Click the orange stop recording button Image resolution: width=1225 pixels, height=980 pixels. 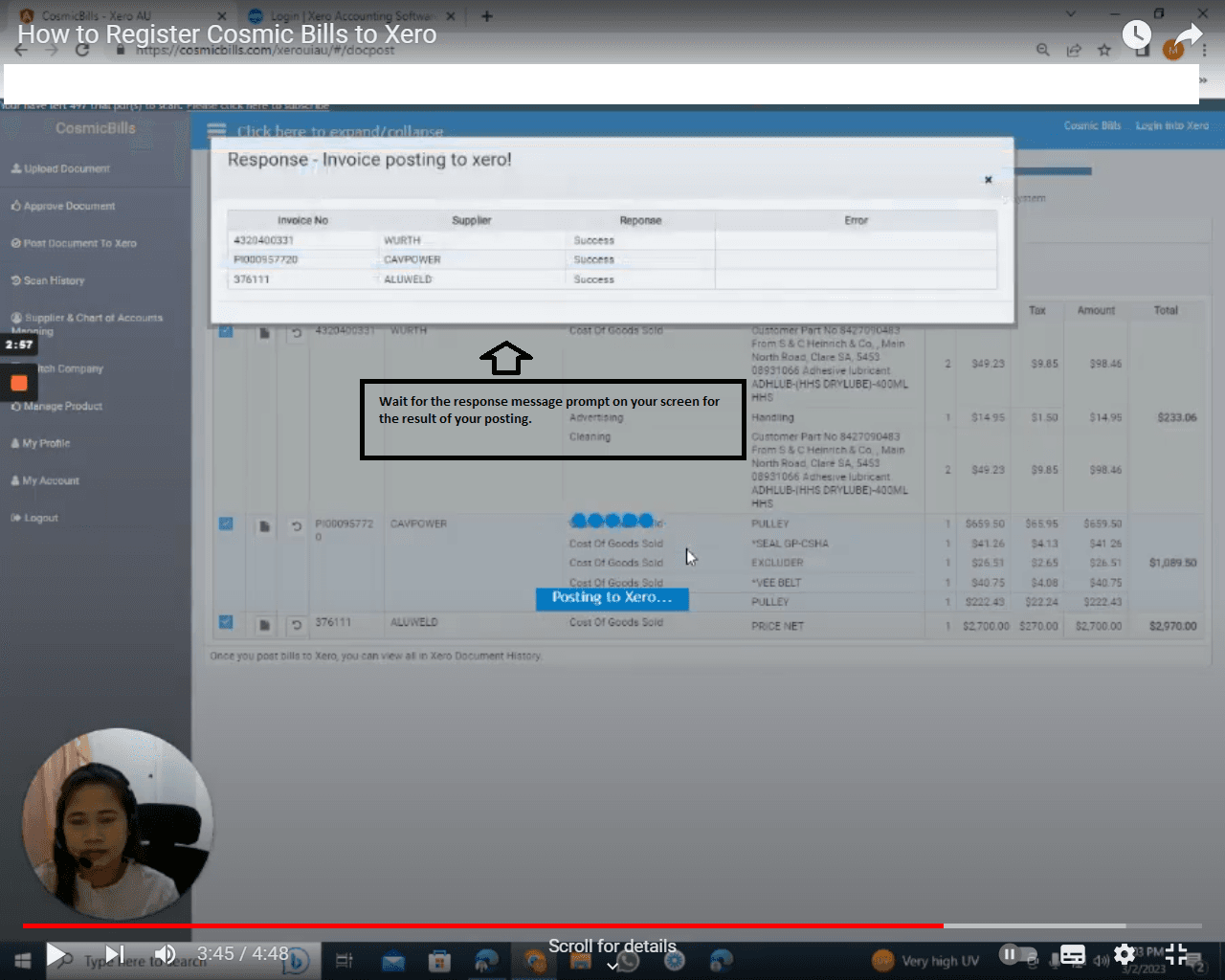coord(18,383)
